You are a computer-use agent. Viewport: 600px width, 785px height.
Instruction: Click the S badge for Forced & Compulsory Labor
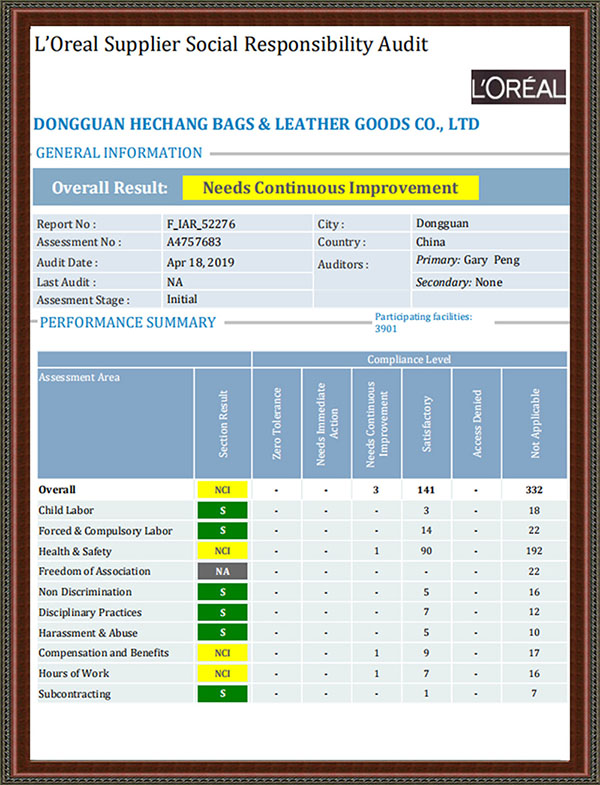tap(222, 531)
